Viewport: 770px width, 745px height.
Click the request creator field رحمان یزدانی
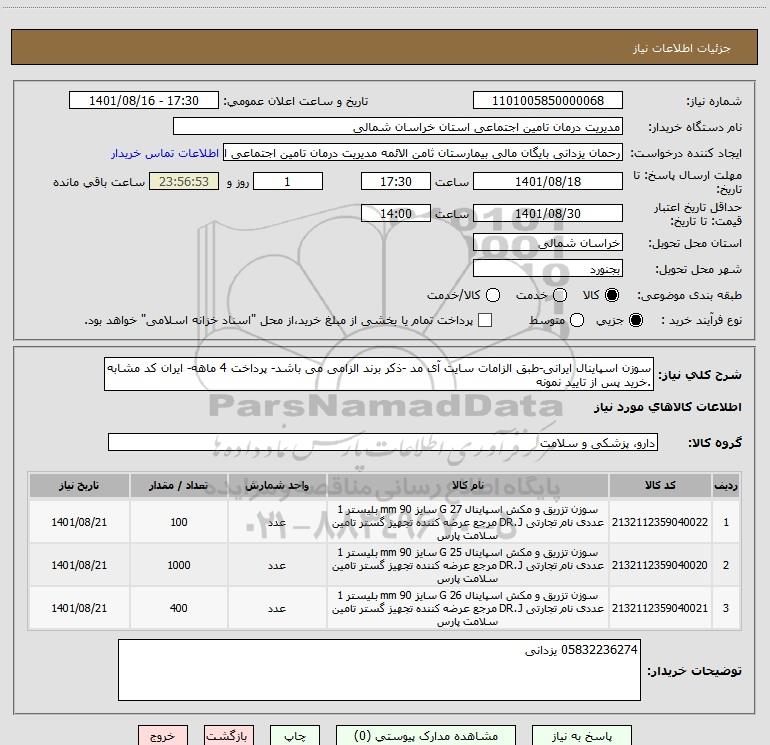click(x=423, y=152)
